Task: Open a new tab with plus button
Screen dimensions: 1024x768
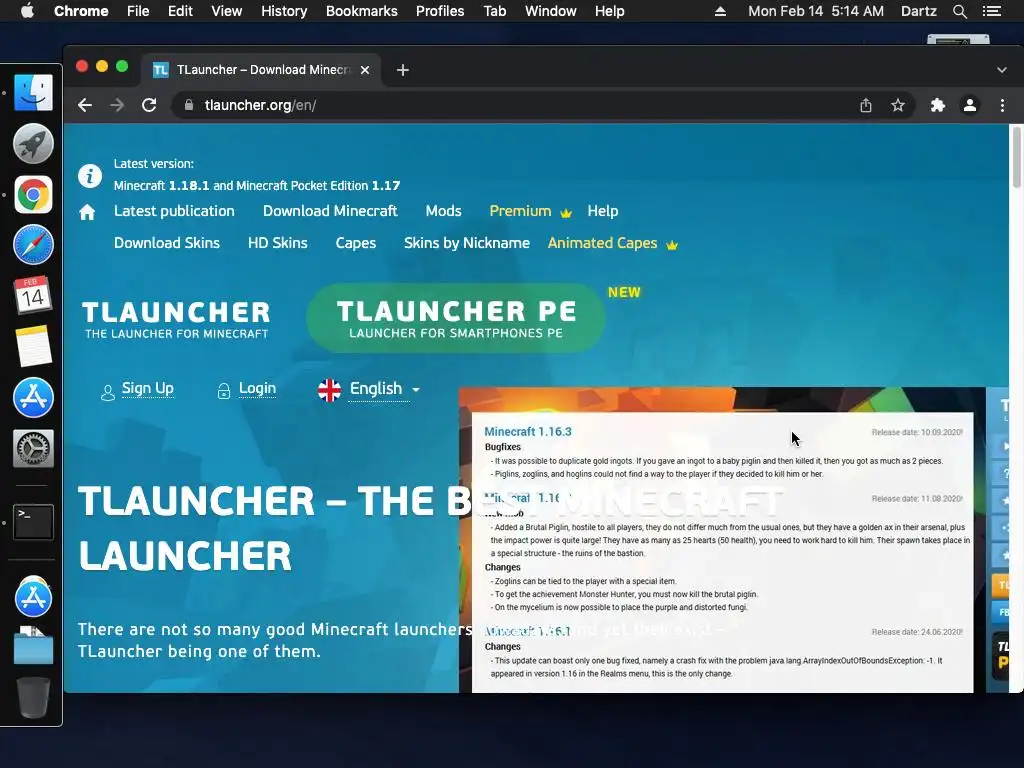Action: tap(403, 70)
